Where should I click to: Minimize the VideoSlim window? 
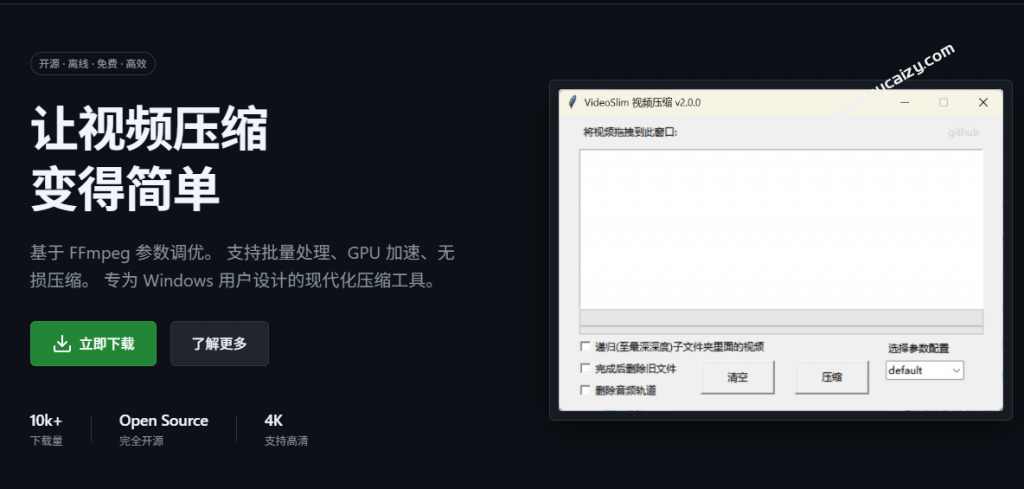(904, 103)
